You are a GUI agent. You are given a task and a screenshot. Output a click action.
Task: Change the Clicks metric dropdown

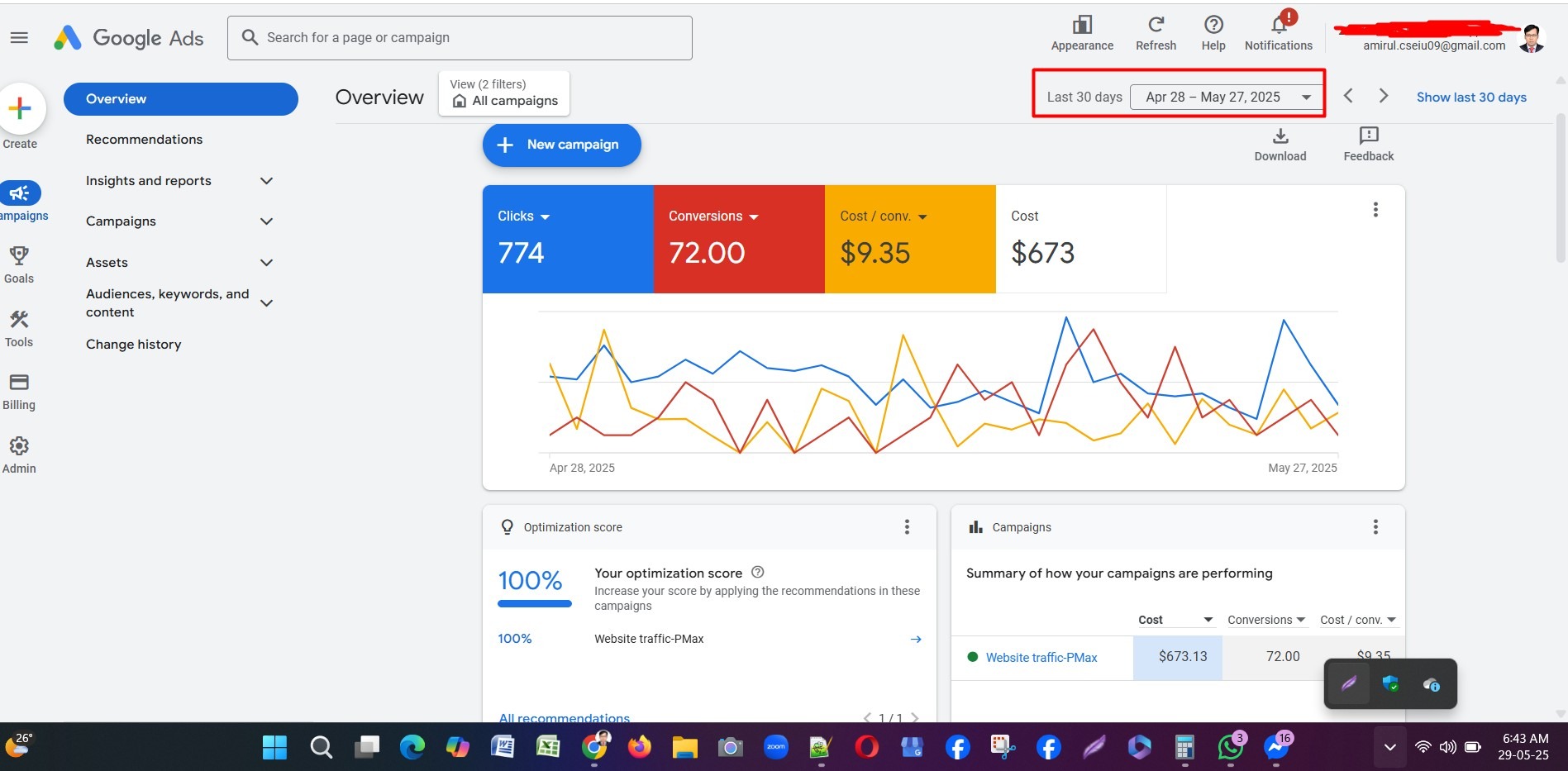pos(524,217)
